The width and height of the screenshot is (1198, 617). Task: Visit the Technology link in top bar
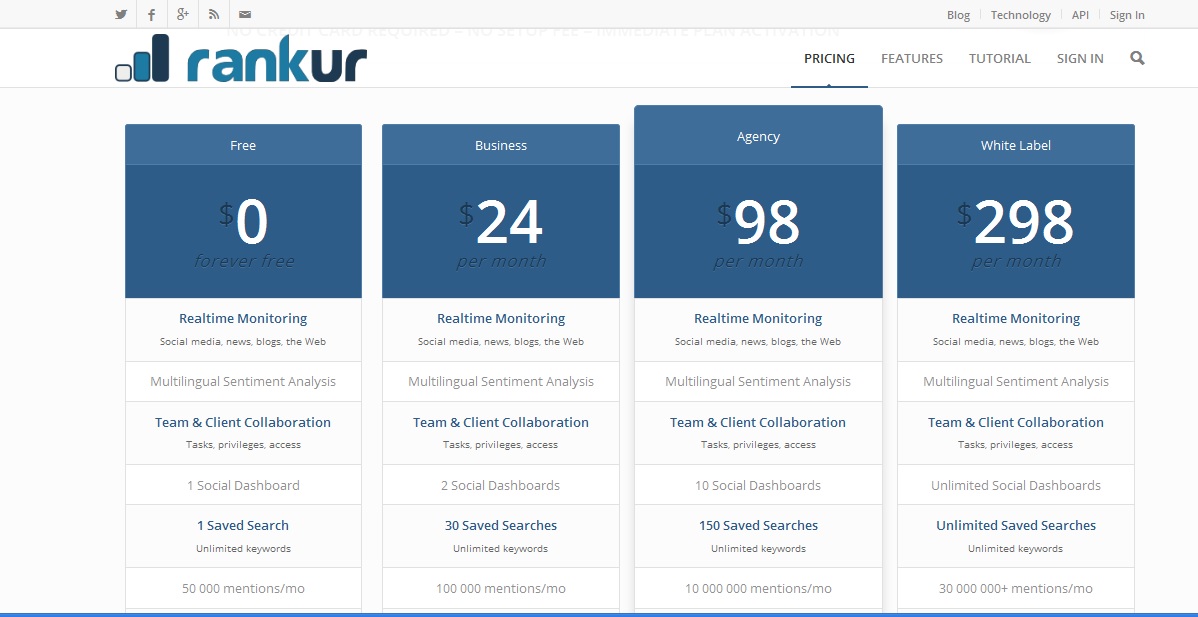pyautogui.click(x=1021, y=15)
